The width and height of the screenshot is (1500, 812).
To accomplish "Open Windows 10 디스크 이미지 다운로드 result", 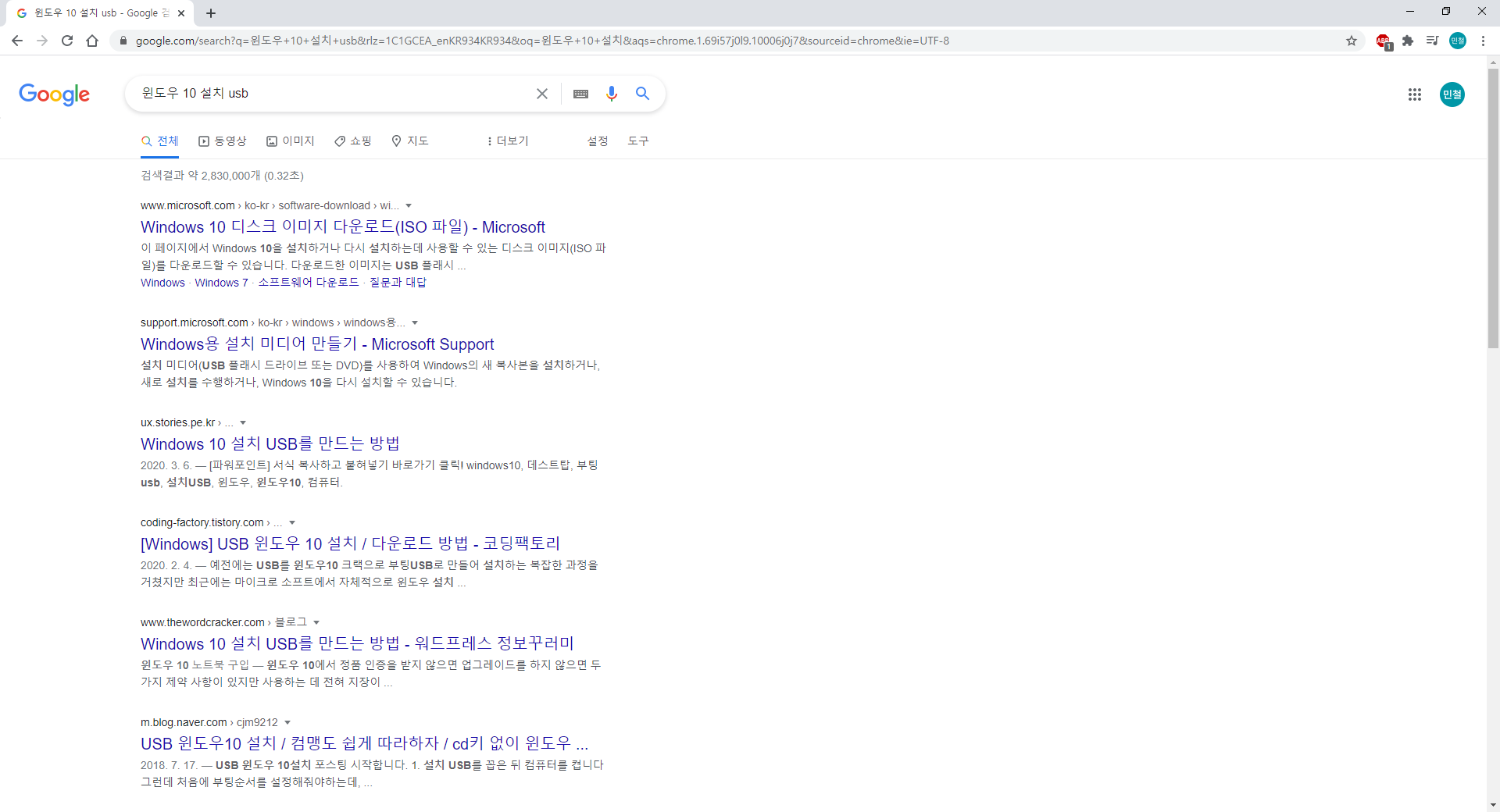I will [x=343, y=227].
